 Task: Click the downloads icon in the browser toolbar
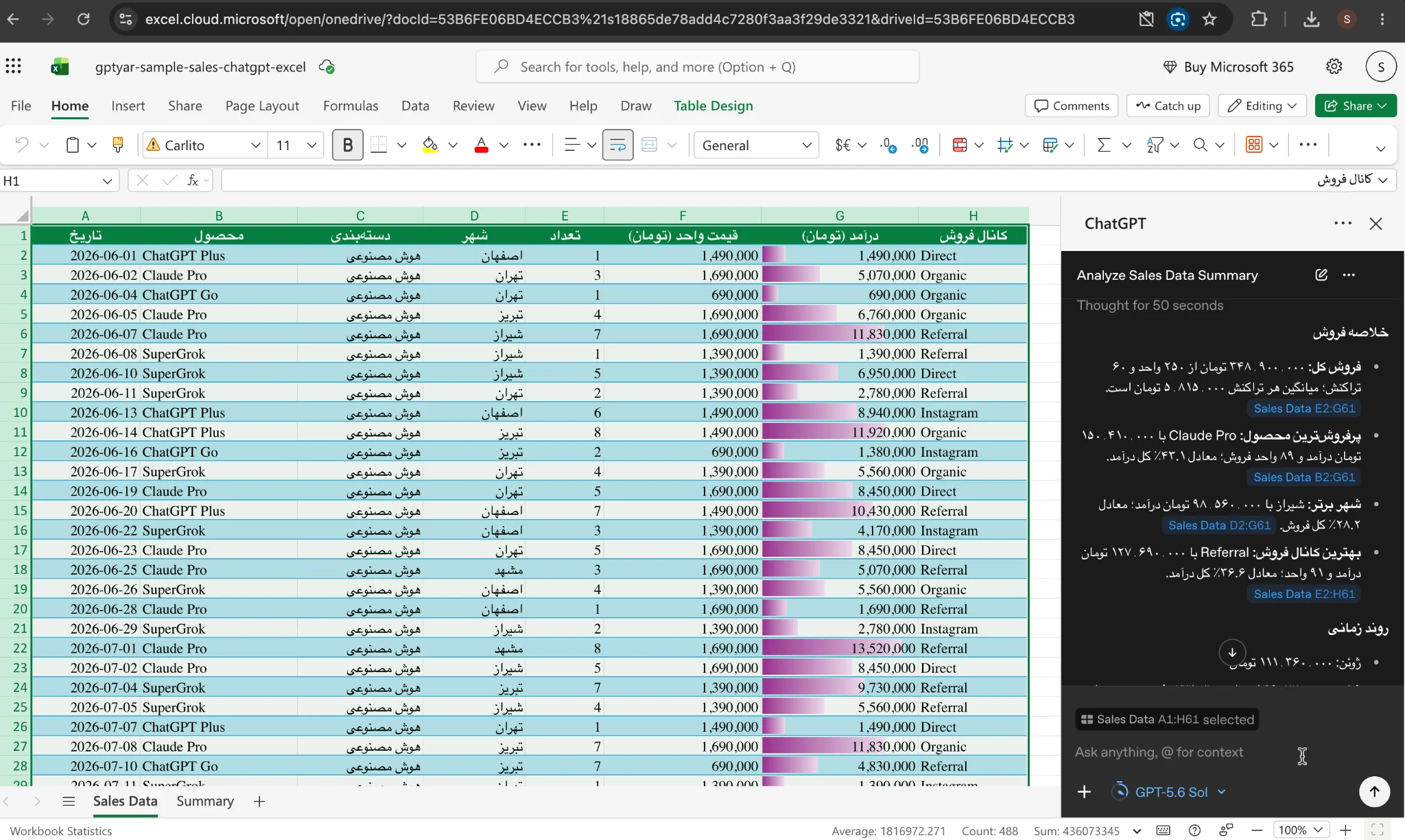1311,19
